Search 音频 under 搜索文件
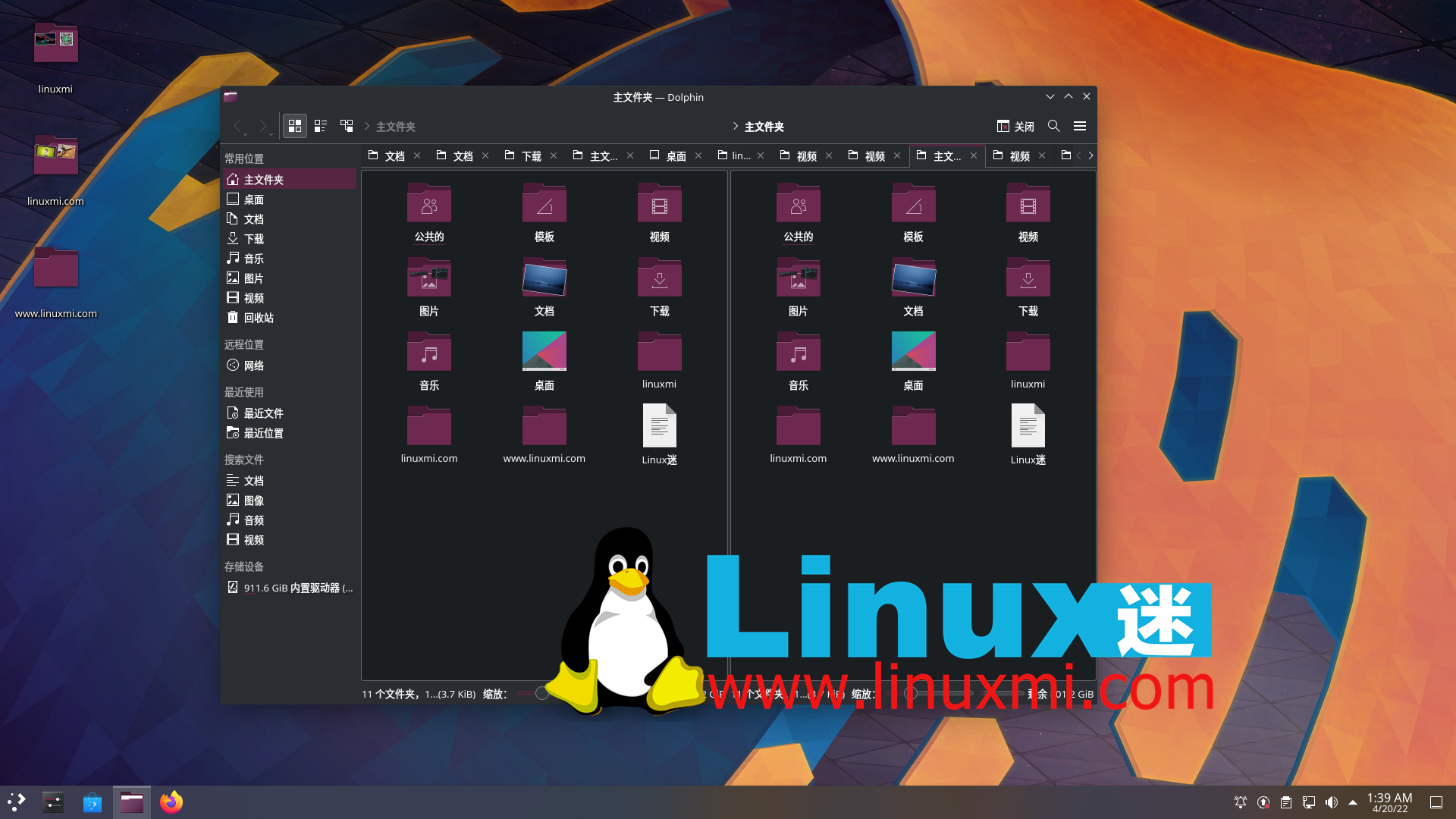The height and width of the screenshot is (819, 1456). 290,519
